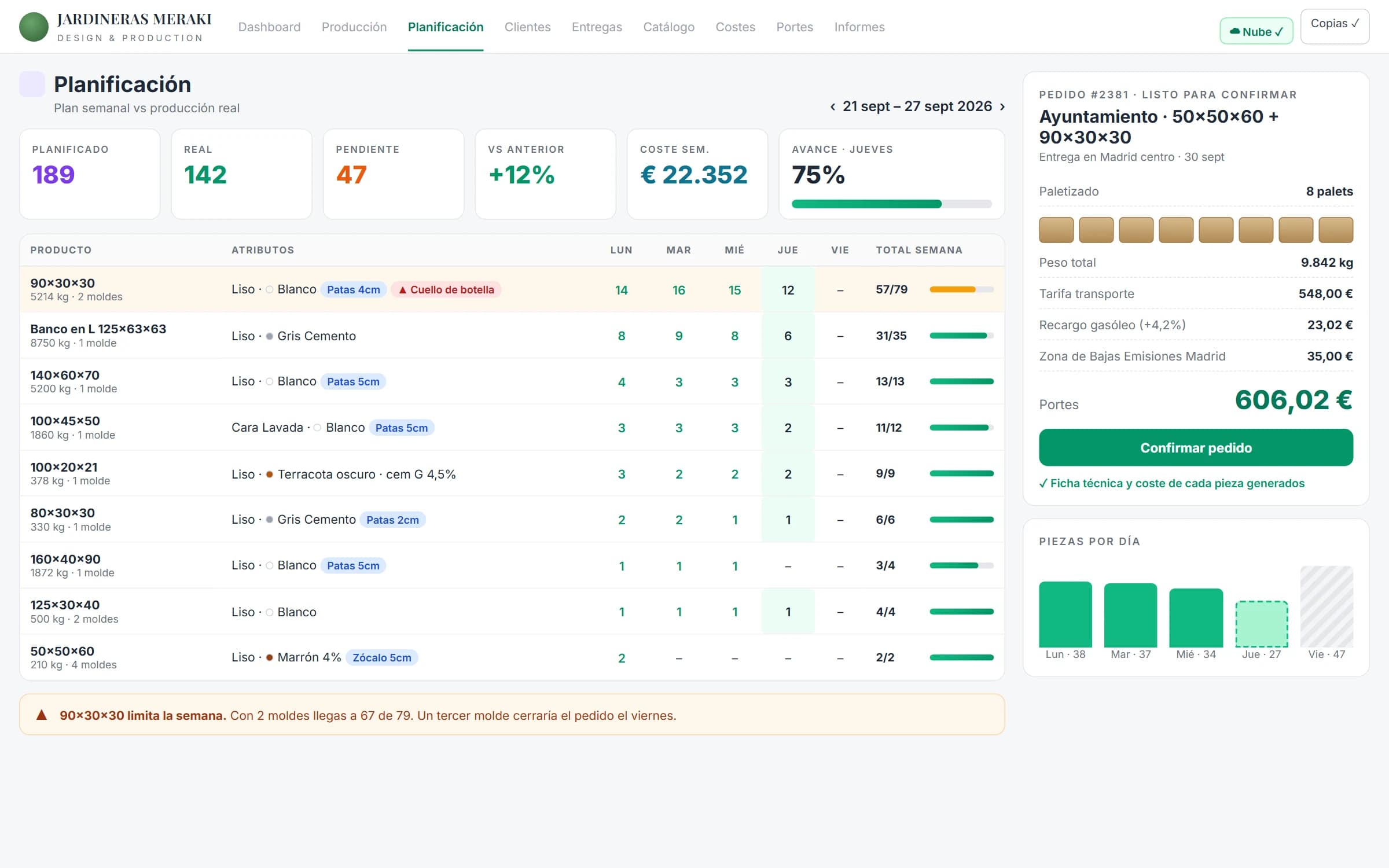Go to next week arrow
1389x868 pixels.
1002,107
